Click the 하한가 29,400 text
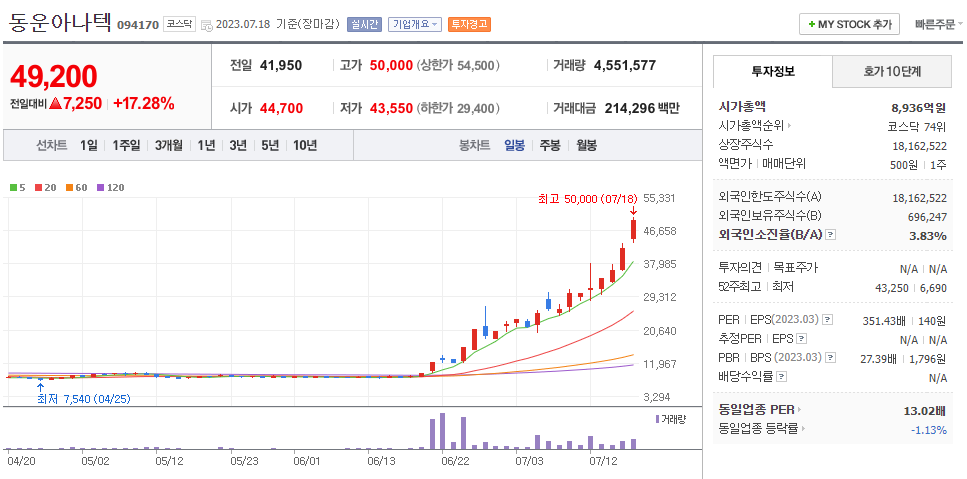Viewport: 967px width, 479px height. [458, 108]
